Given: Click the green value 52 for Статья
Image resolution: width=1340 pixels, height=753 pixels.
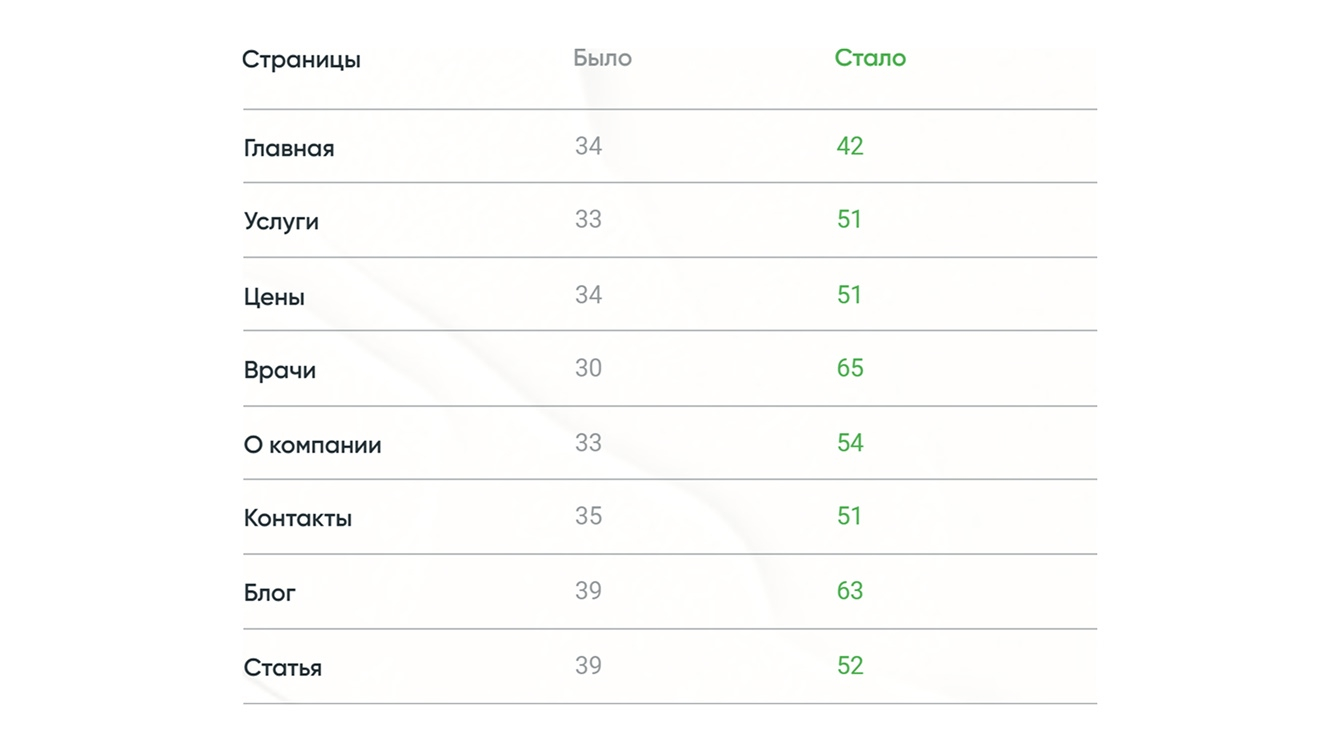Looking at the screenshot, I should point(850,666).
